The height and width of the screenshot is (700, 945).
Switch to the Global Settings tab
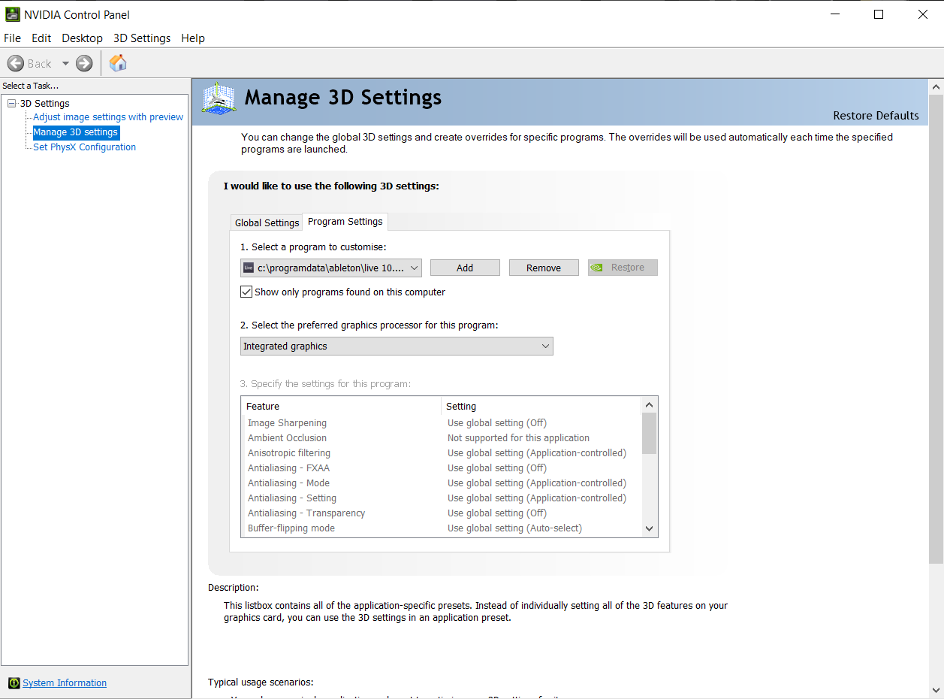pyautogui.click(x=266, y=222)
